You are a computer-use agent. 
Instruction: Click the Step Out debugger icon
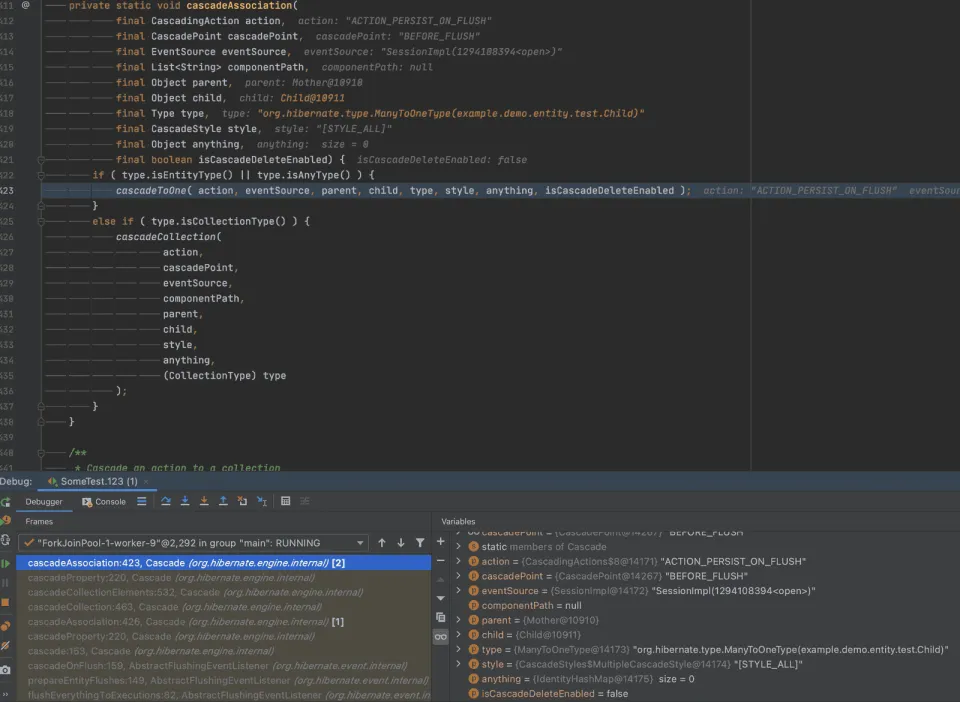[x=223, y=501]
